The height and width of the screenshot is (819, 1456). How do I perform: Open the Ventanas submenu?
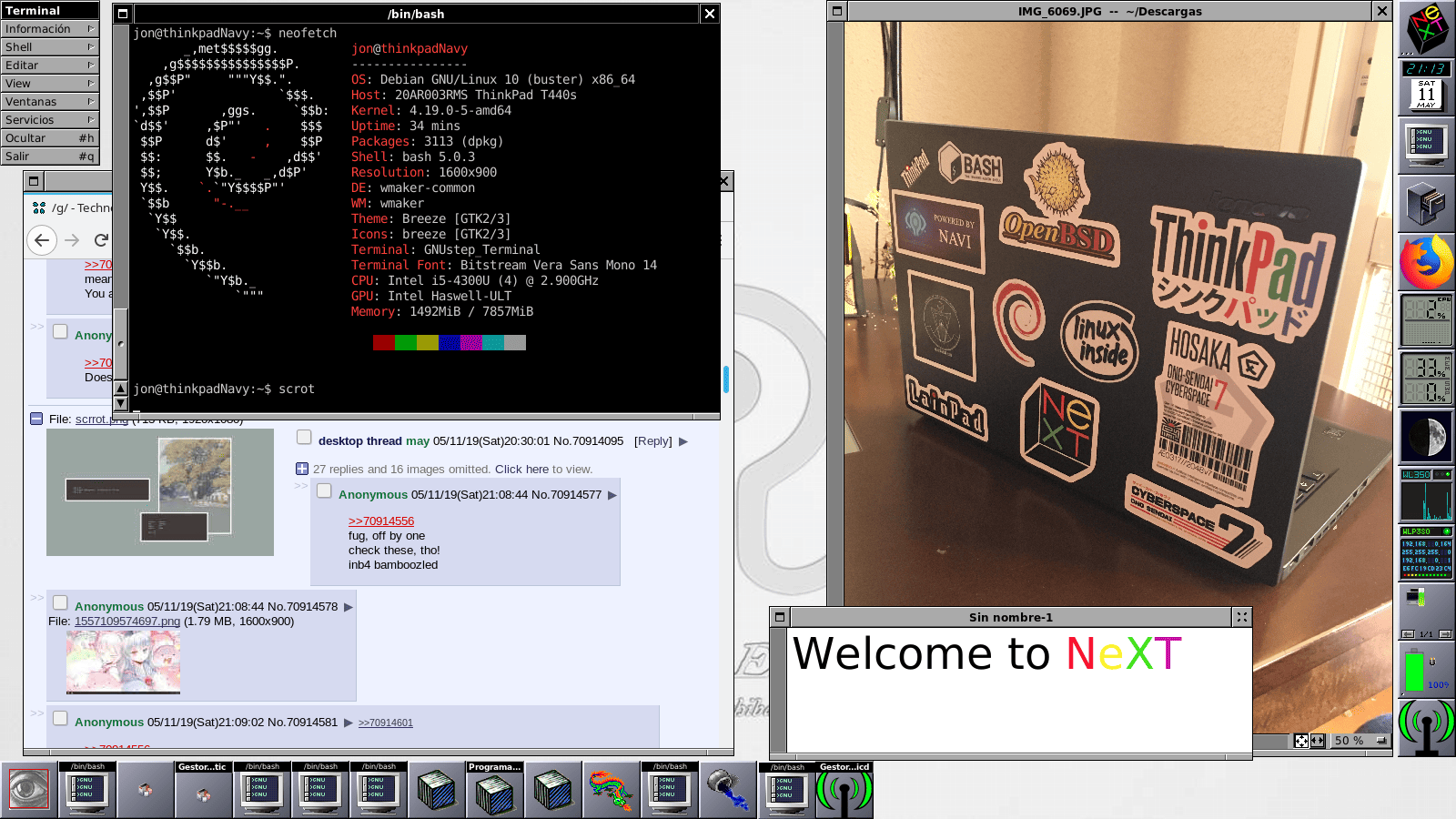tap(50, 102)
